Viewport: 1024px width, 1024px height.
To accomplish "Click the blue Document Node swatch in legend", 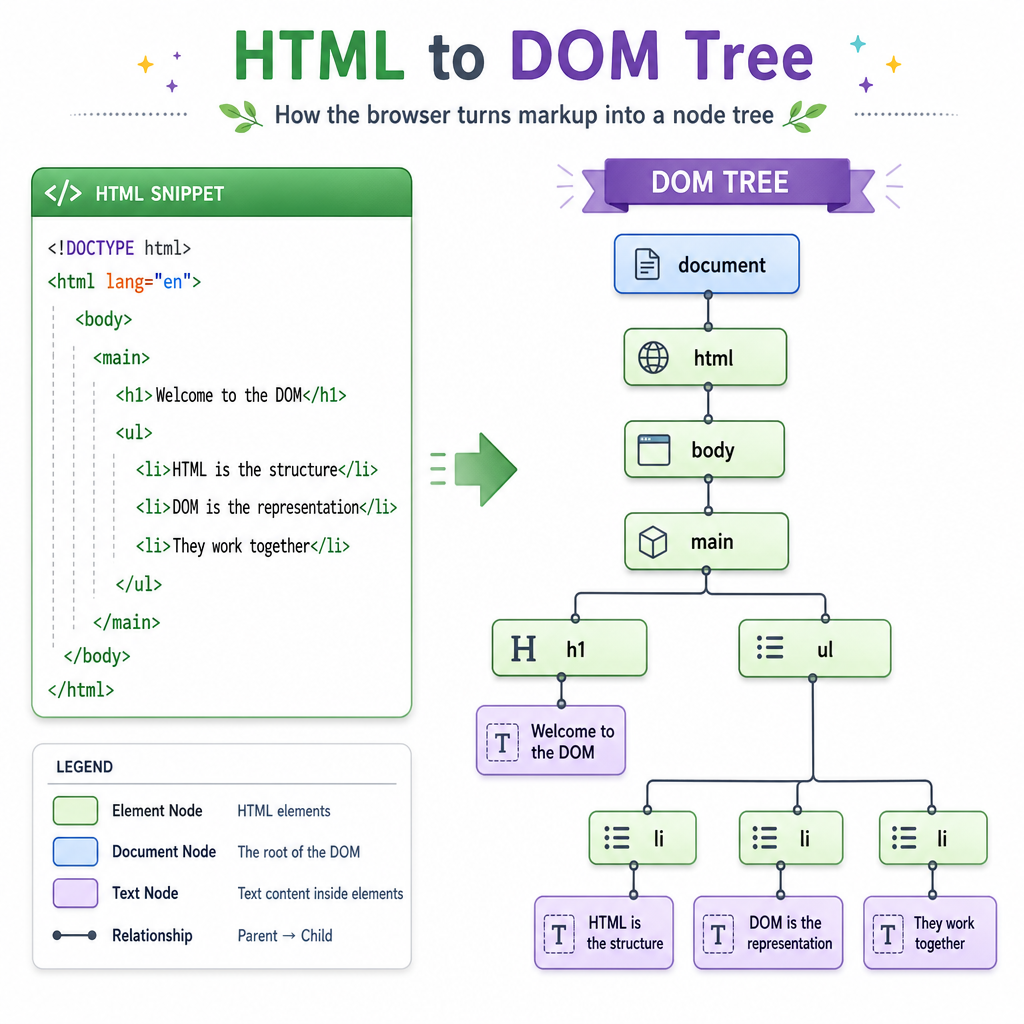I will (75, 852).
